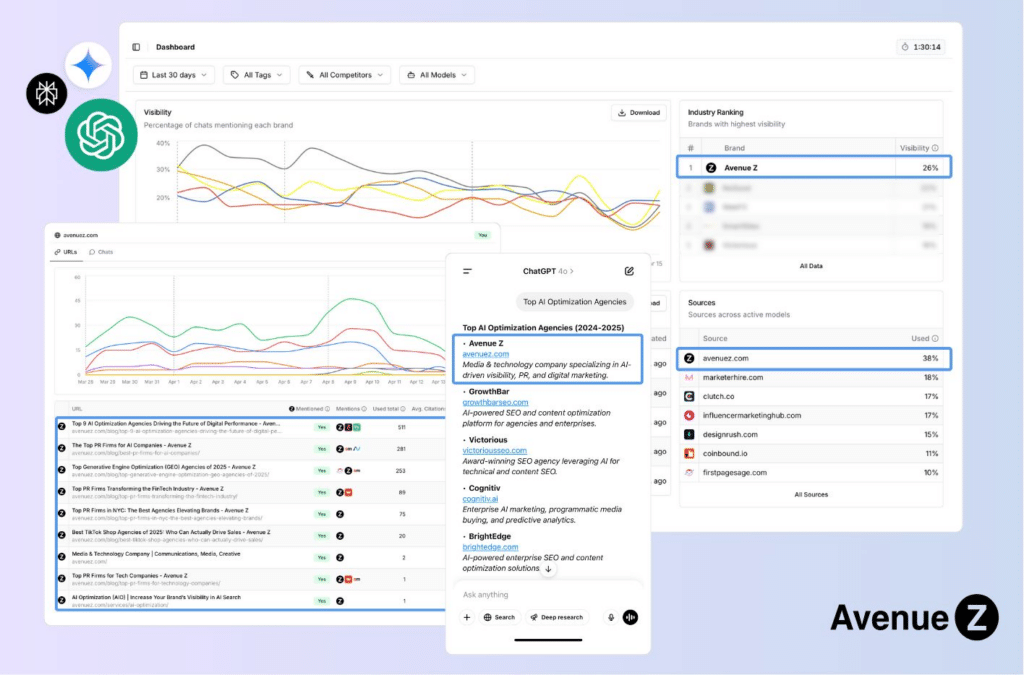
Task: Click the plus attachment icon
Action: pyautogui.click(x=467, y=617)
